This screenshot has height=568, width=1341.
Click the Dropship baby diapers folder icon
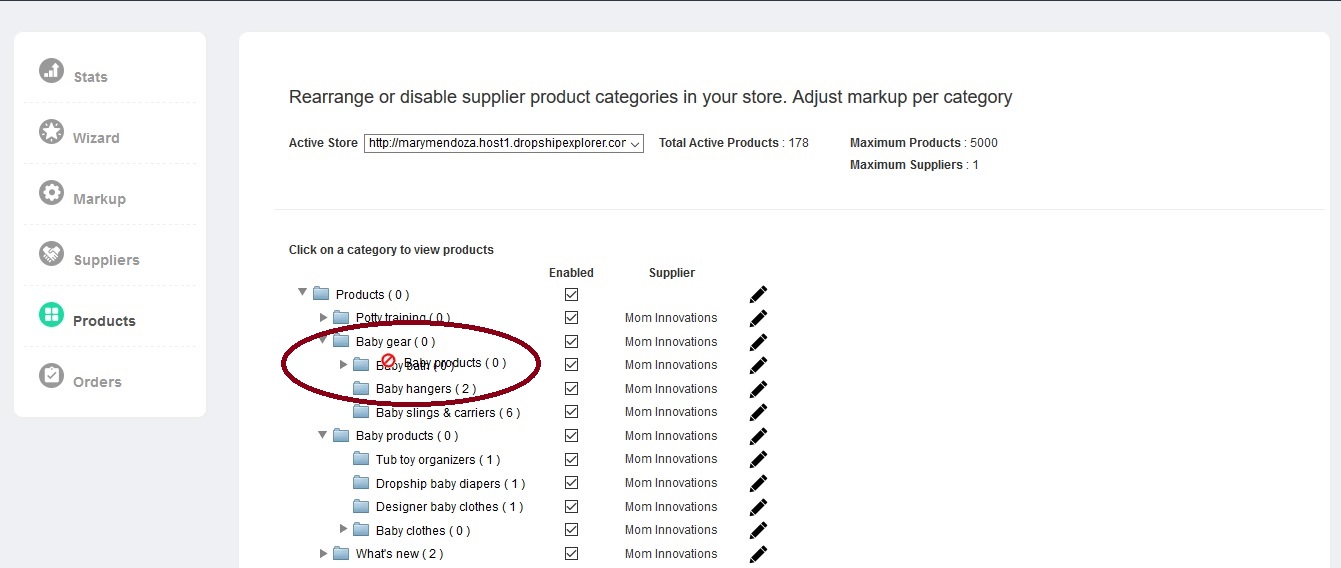(361, 483)
